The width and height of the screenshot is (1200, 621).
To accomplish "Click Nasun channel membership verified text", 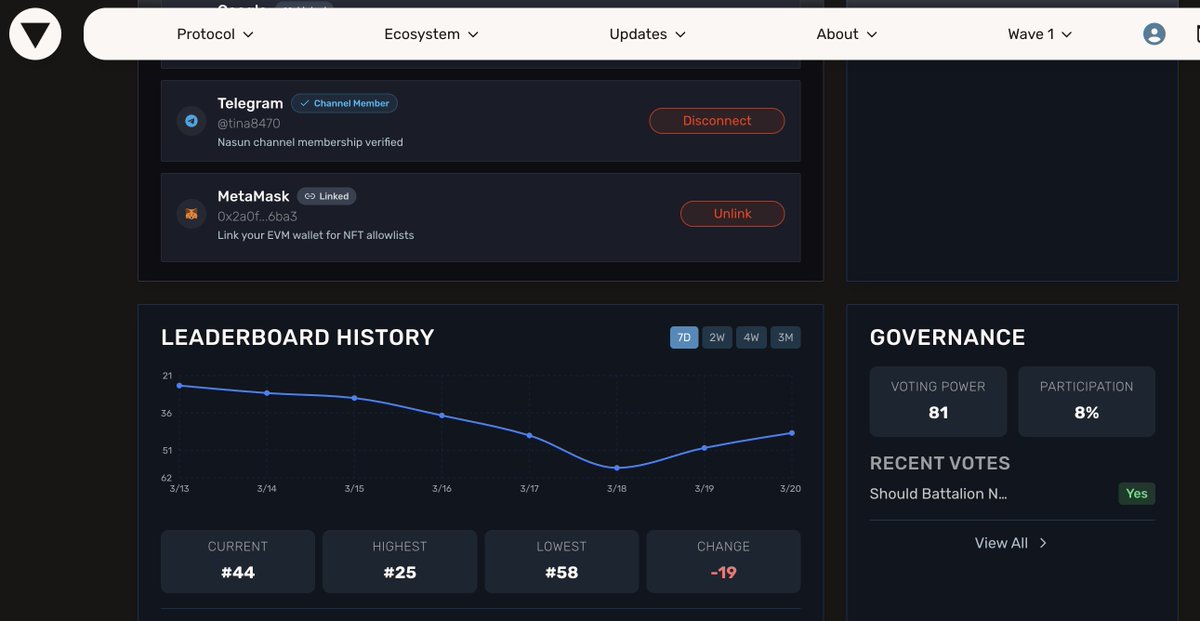I will [x=310, y=142].
